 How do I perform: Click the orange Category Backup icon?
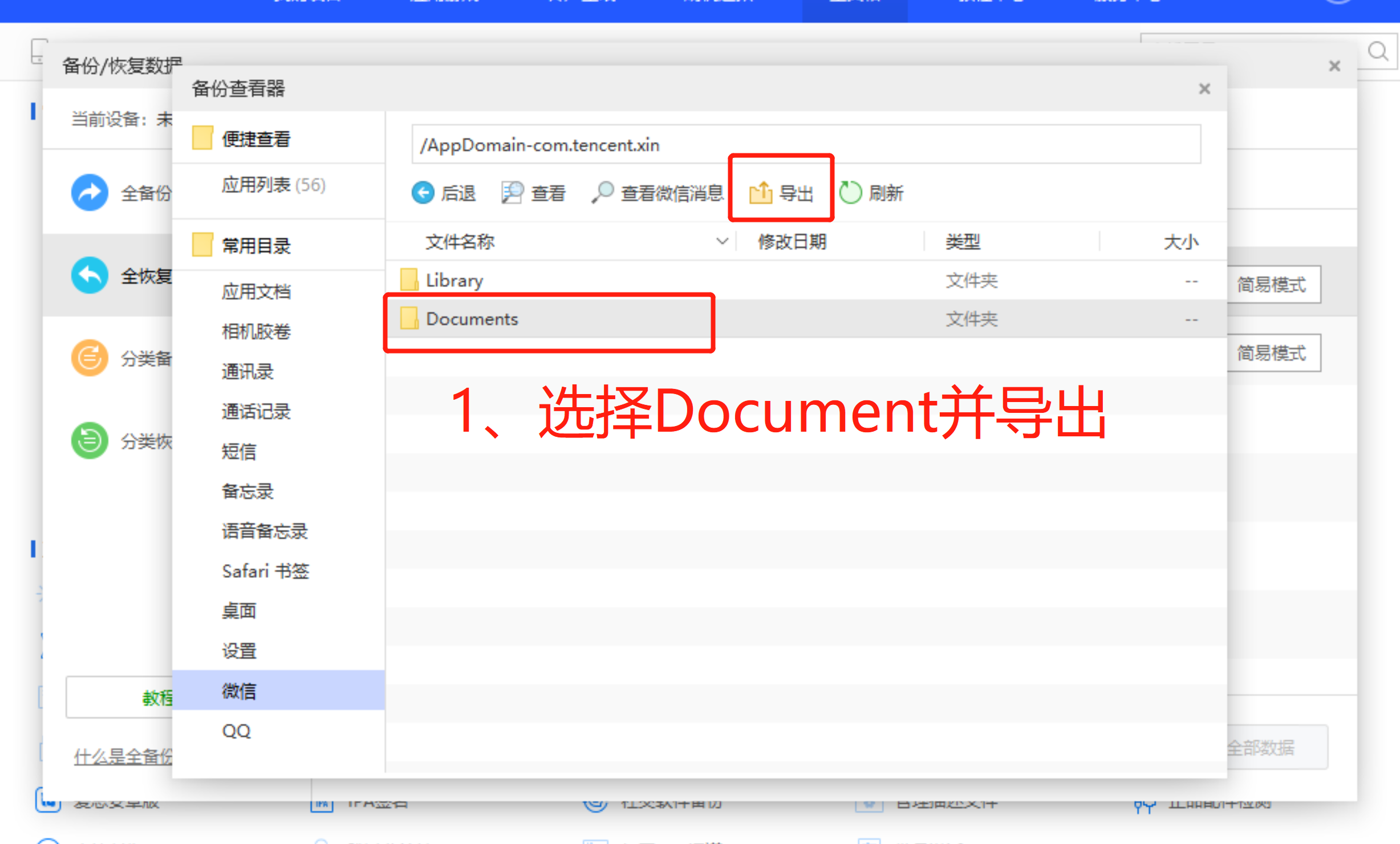(90, 358)
